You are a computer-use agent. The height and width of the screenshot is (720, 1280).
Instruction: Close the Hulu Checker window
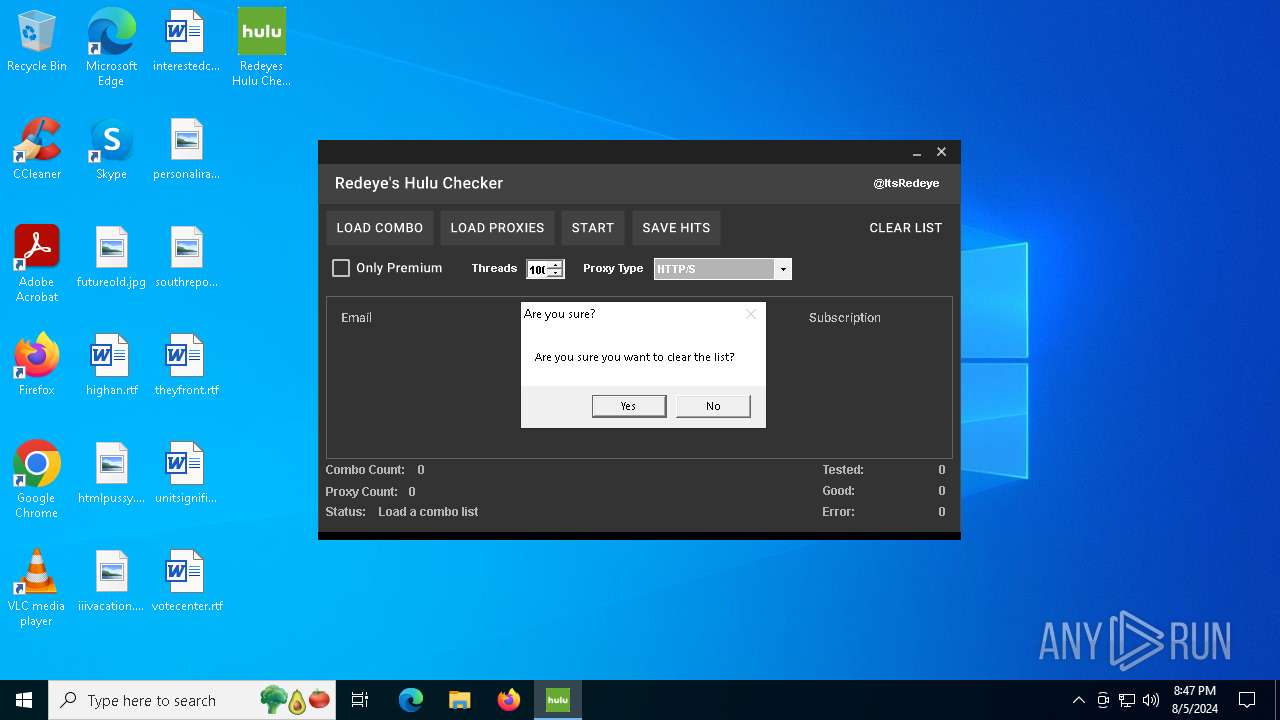(x=941, y=152)
